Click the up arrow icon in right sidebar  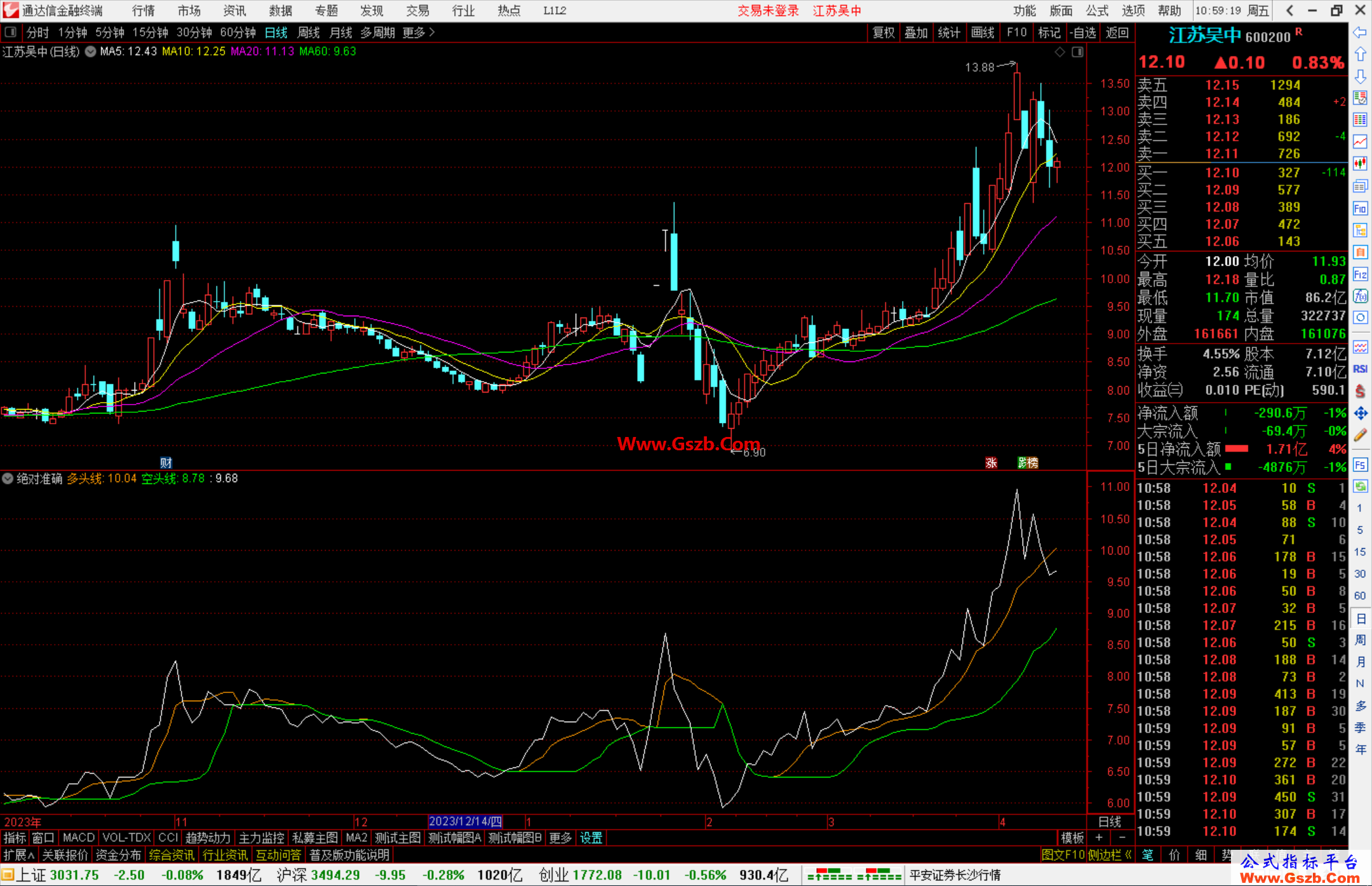click(1360, 55)
